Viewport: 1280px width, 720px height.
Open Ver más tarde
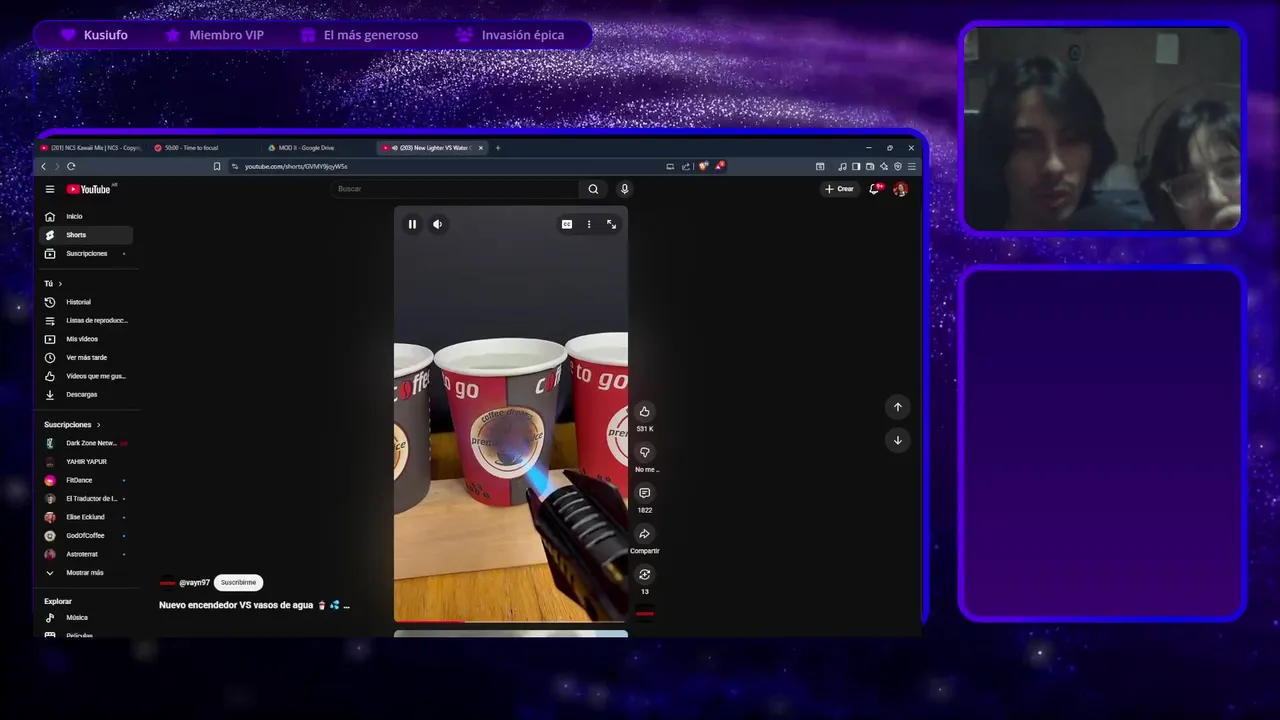tap(85, 357)
